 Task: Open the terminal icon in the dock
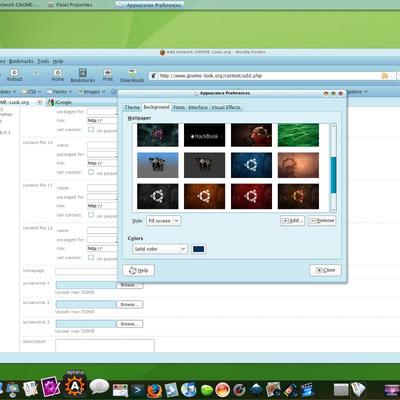138,389
